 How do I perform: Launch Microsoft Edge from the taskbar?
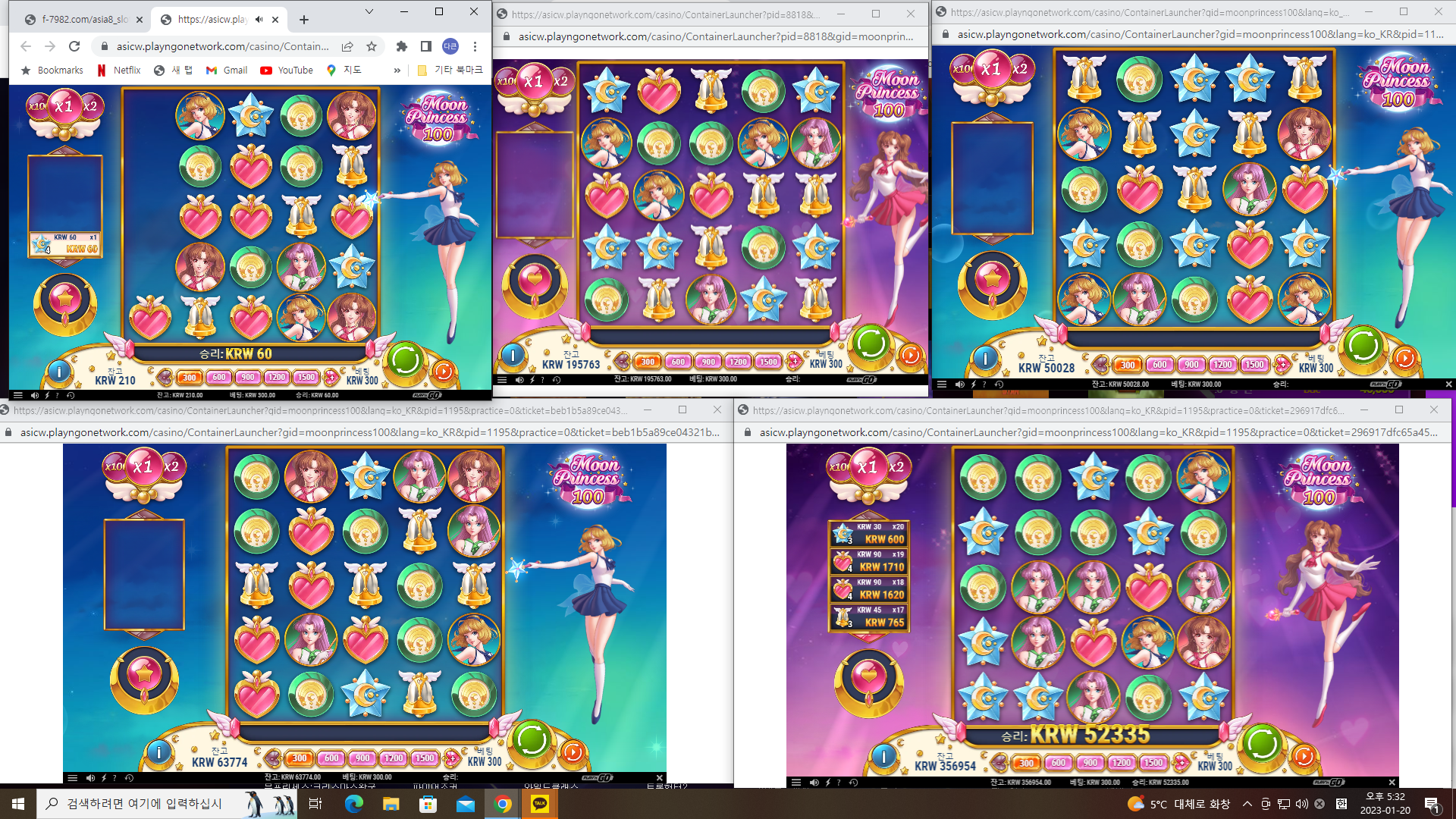[353, 804]
